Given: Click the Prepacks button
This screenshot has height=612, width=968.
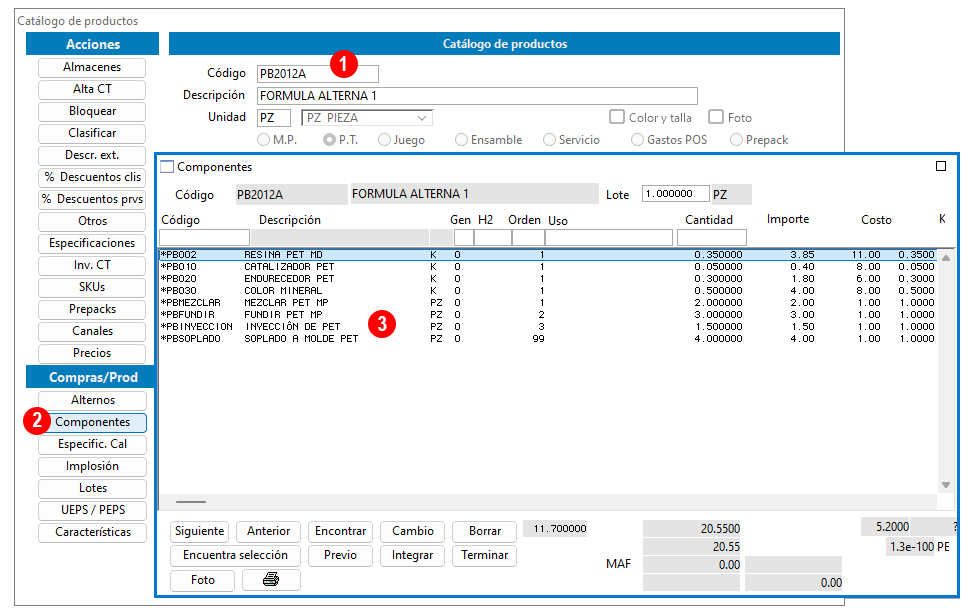Looking at the screenshot, I should point(92,309).
